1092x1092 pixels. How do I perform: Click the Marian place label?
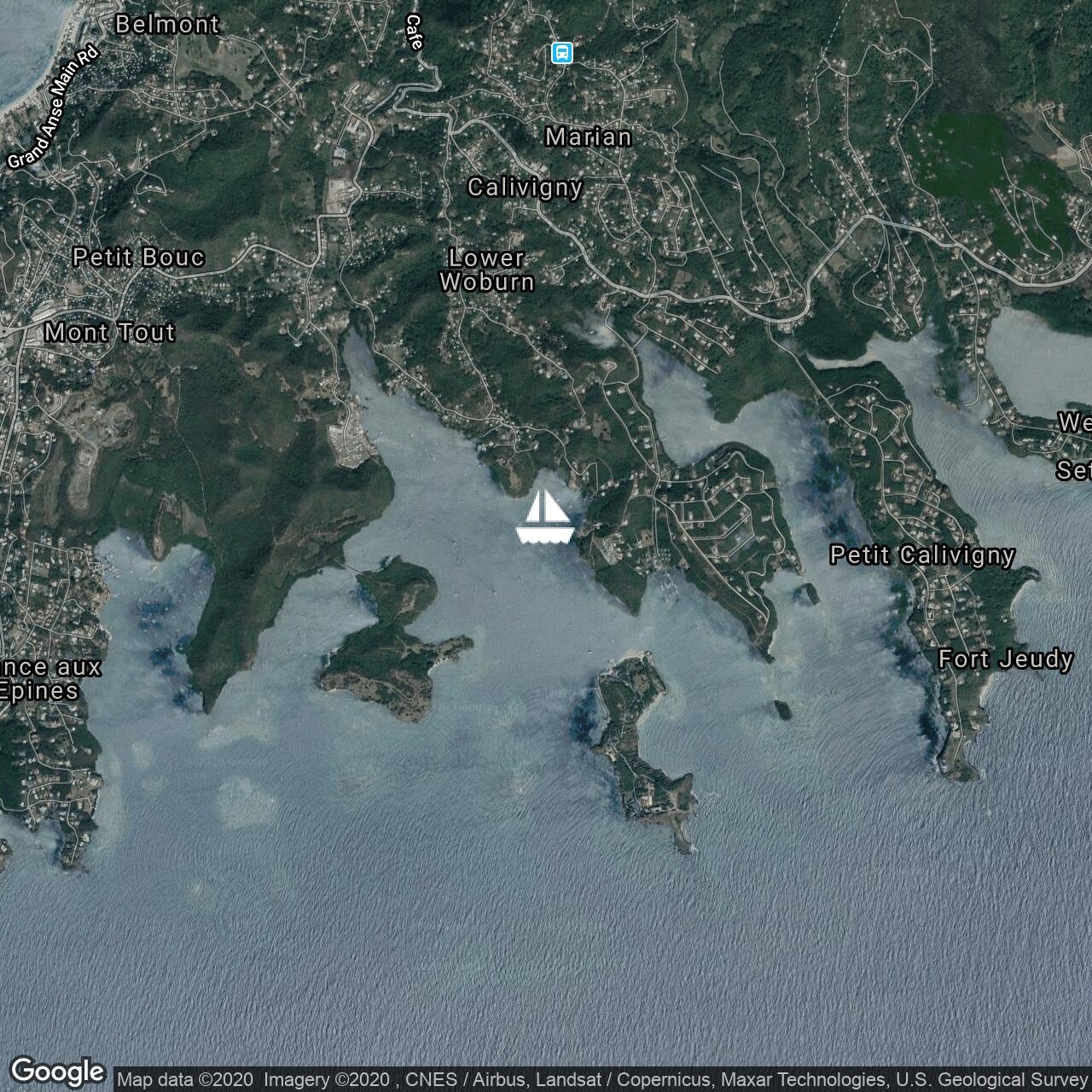(x=589, y=136)
